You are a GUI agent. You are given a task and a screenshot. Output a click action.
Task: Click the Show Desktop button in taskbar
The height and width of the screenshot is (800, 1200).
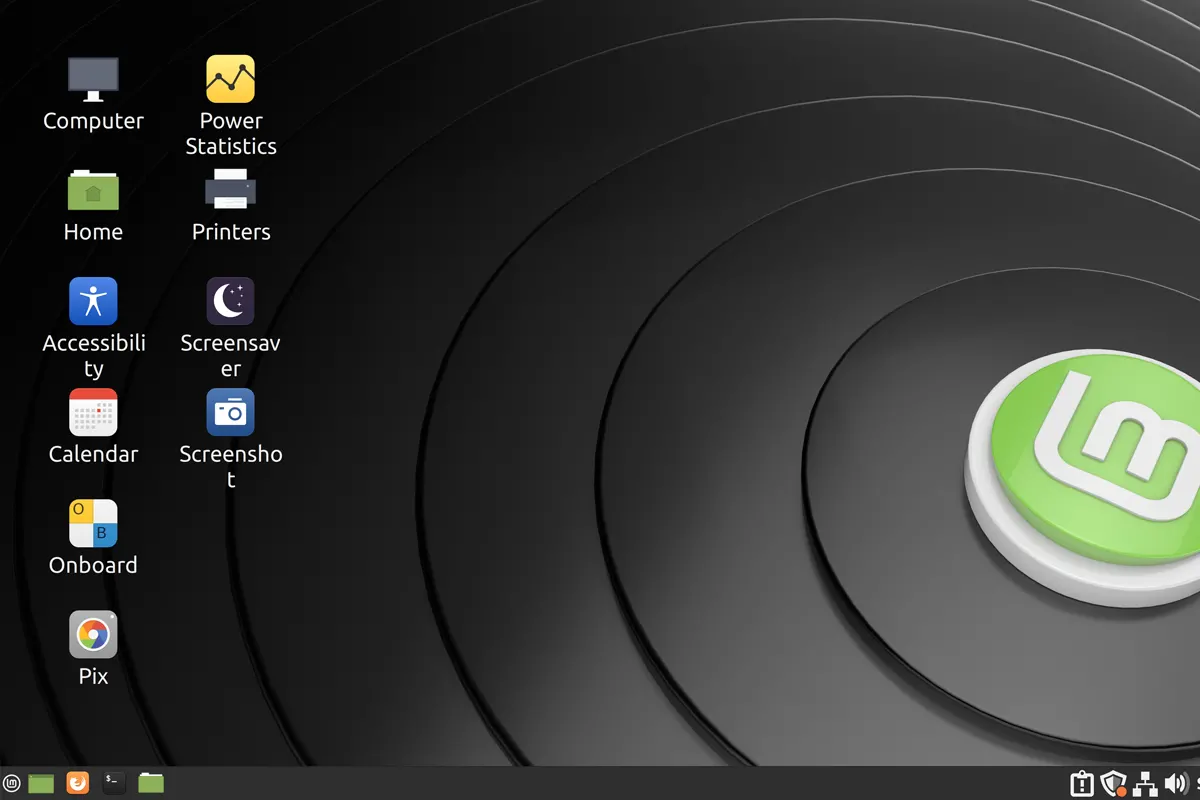click(x=41, y=783)
